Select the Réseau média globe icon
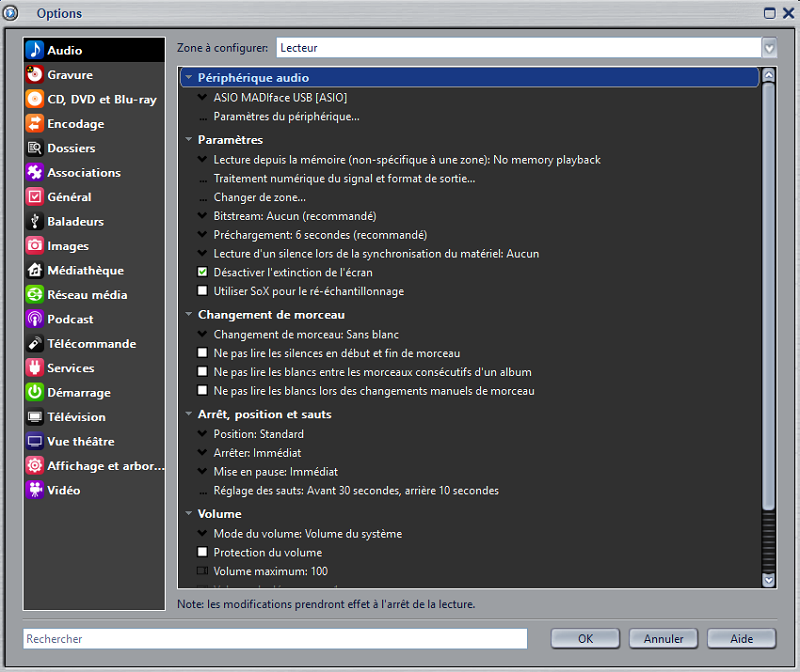 tap(35, 294)
